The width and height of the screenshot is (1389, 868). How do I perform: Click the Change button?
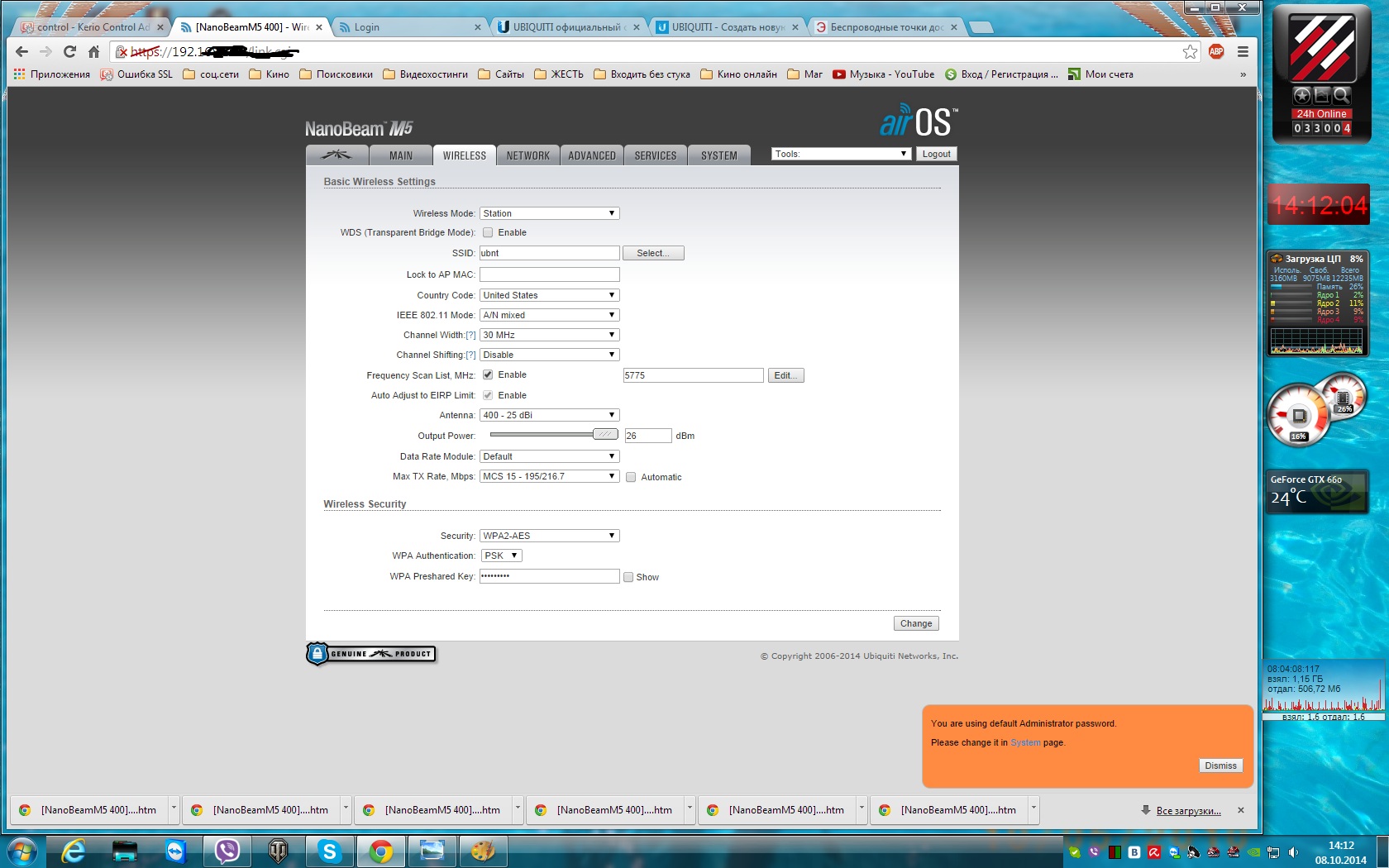click(916, 623)
